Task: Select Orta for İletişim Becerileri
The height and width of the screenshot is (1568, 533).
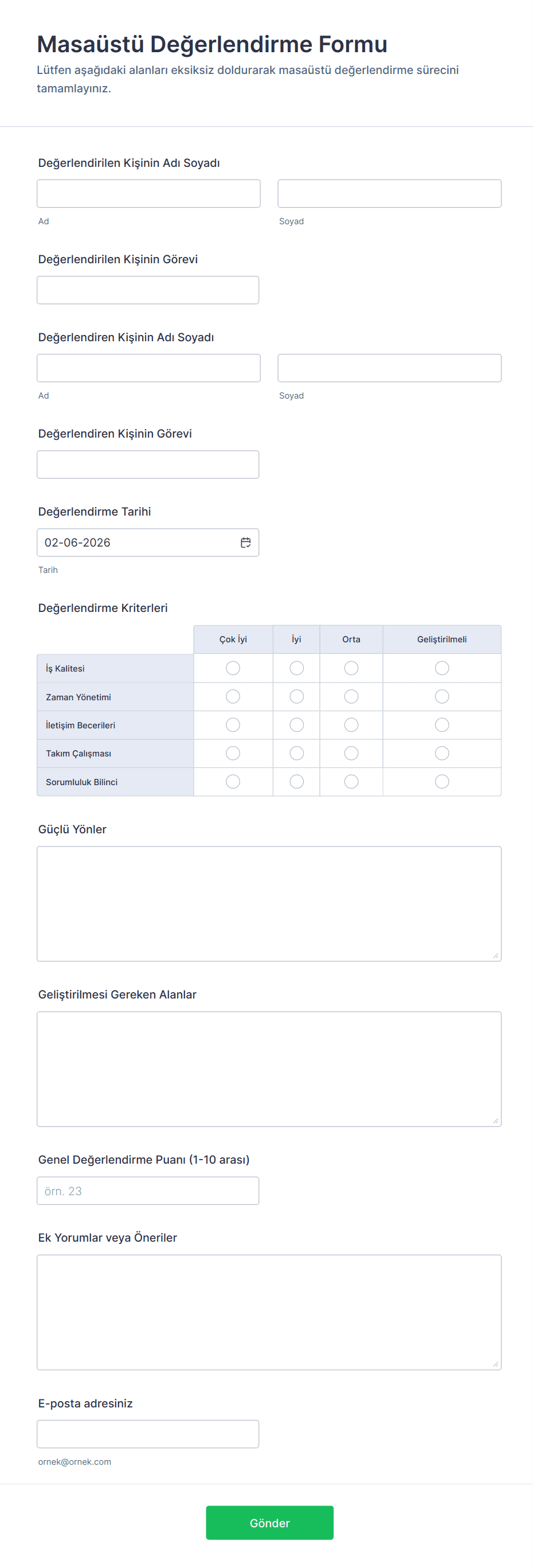Action: [x=351, y=725]
